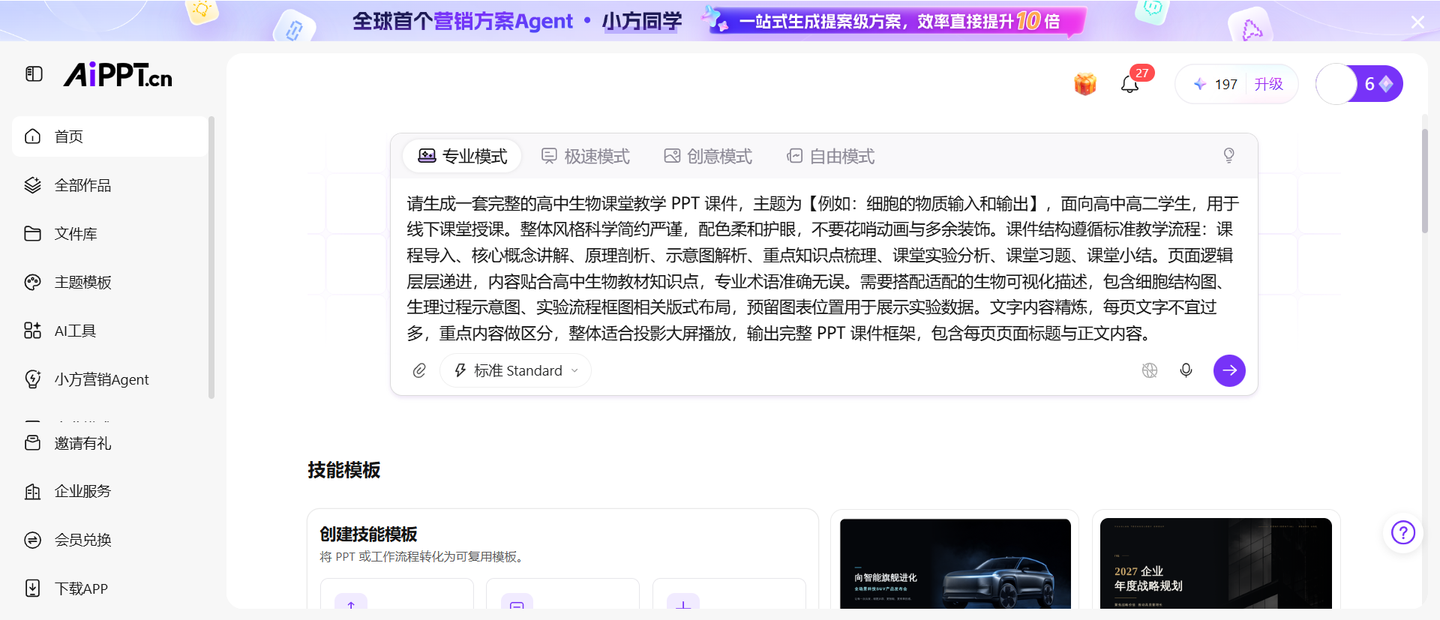Open the 向智能旗舰进化 car template thumbnail
This screenshot has height=620, width=1440.
tap(955, 563)
